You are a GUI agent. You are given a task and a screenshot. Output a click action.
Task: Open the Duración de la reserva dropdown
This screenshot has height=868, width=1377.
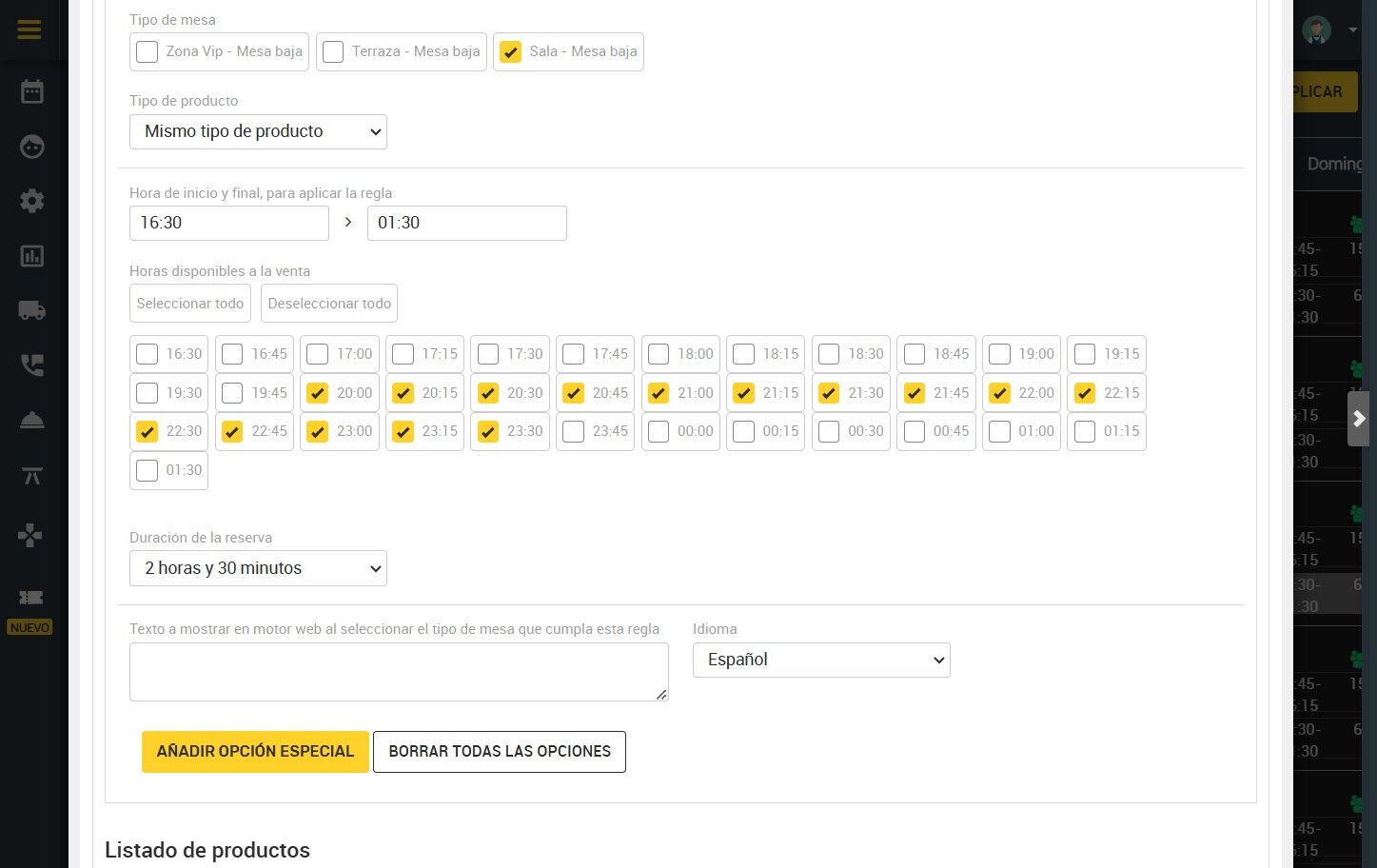(x=258, y=568)
